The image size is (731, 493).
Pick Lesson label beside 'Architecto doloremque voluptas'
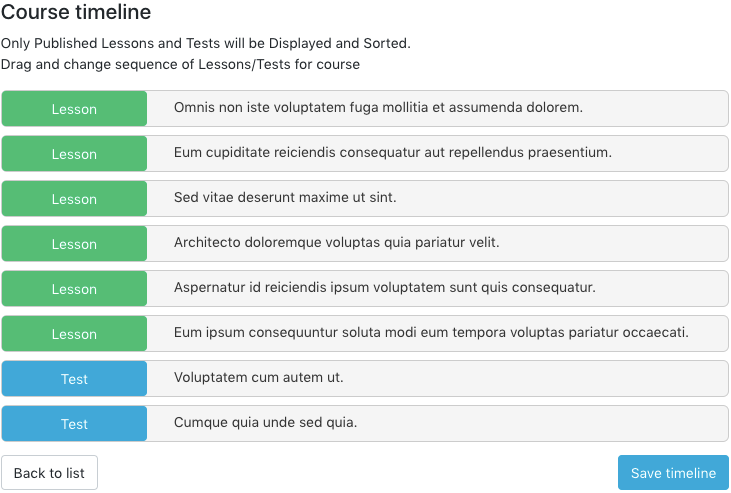click(74, 244)
